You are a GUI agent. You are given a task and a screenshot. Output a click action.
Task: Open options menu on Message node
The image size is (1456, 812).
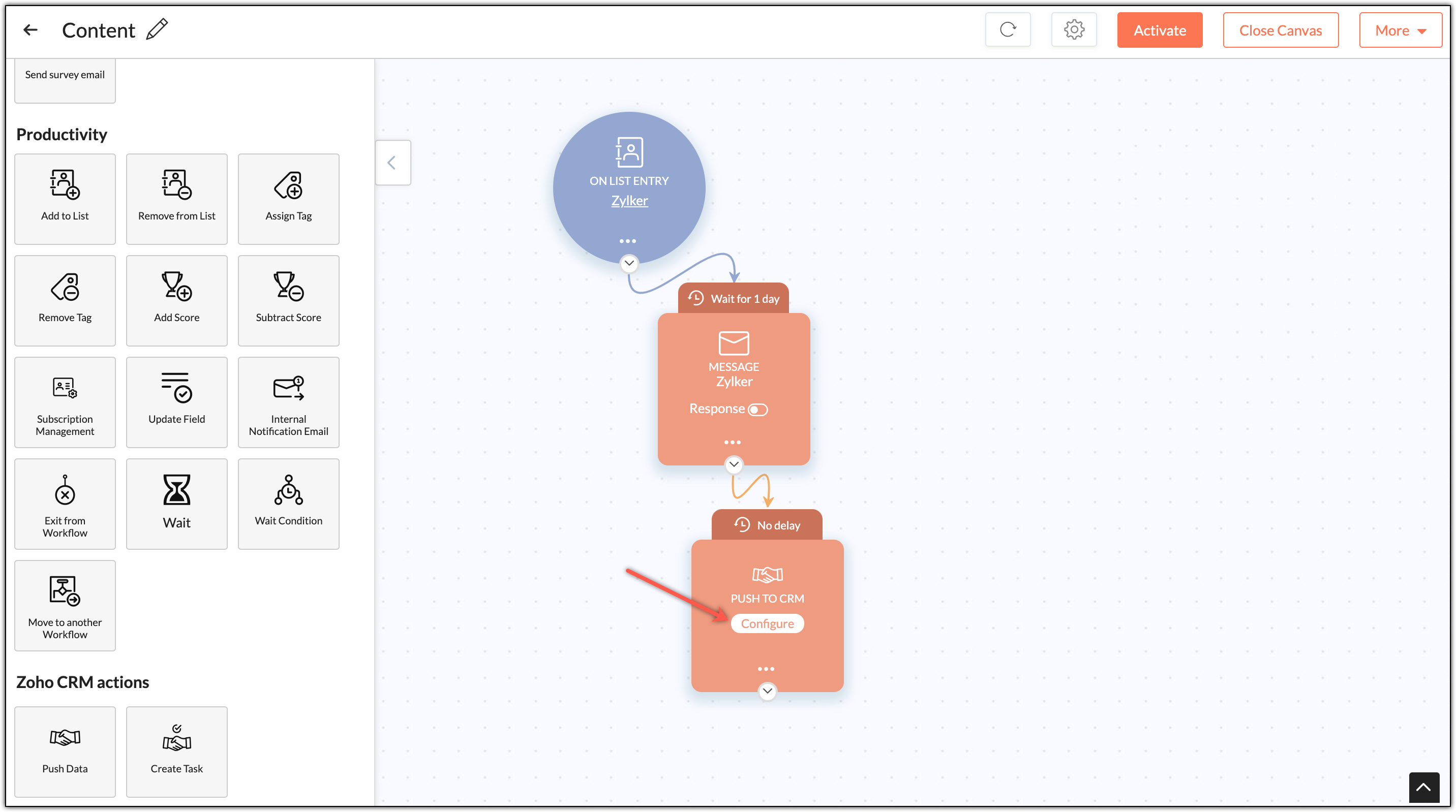click(733, 443)
